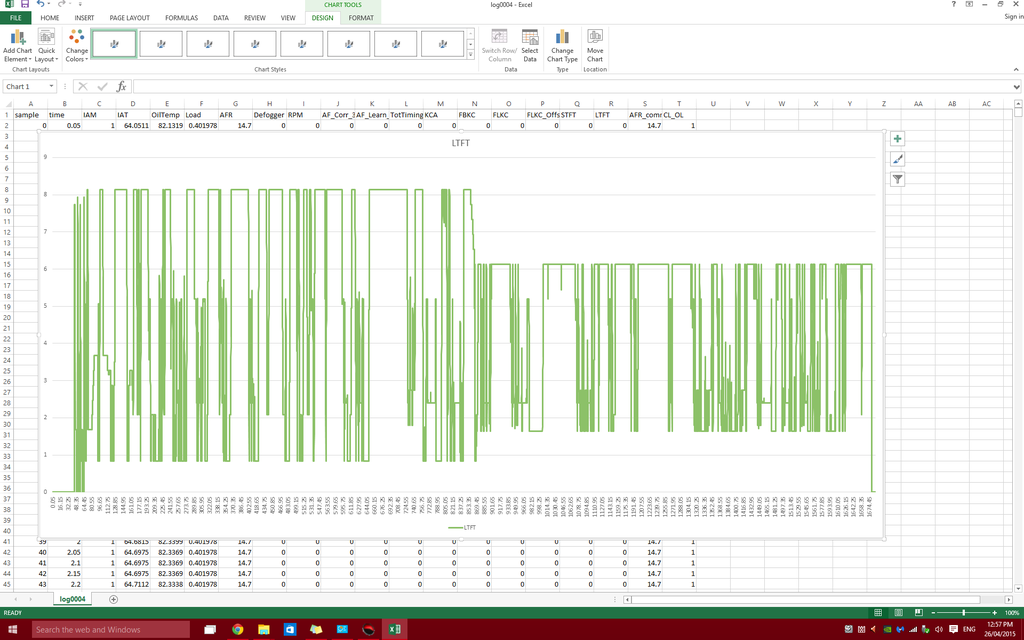
Task: Click the Insert Function fx icon
Action: click(121, 87)
